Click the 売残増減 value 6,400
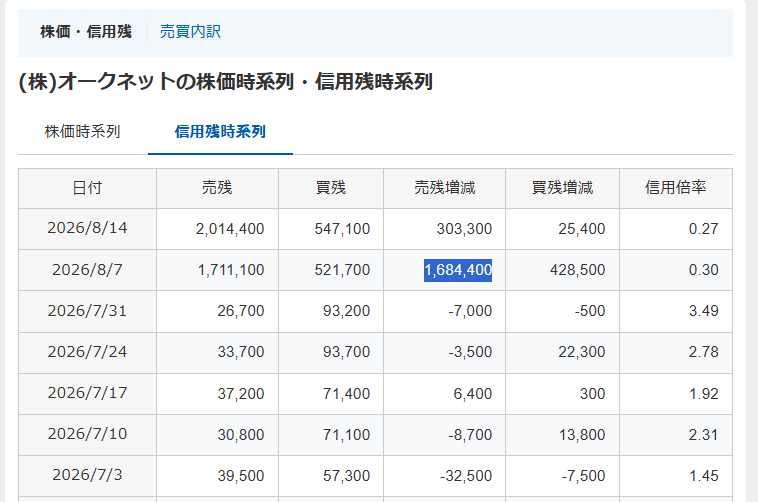 tap(472, 394)
